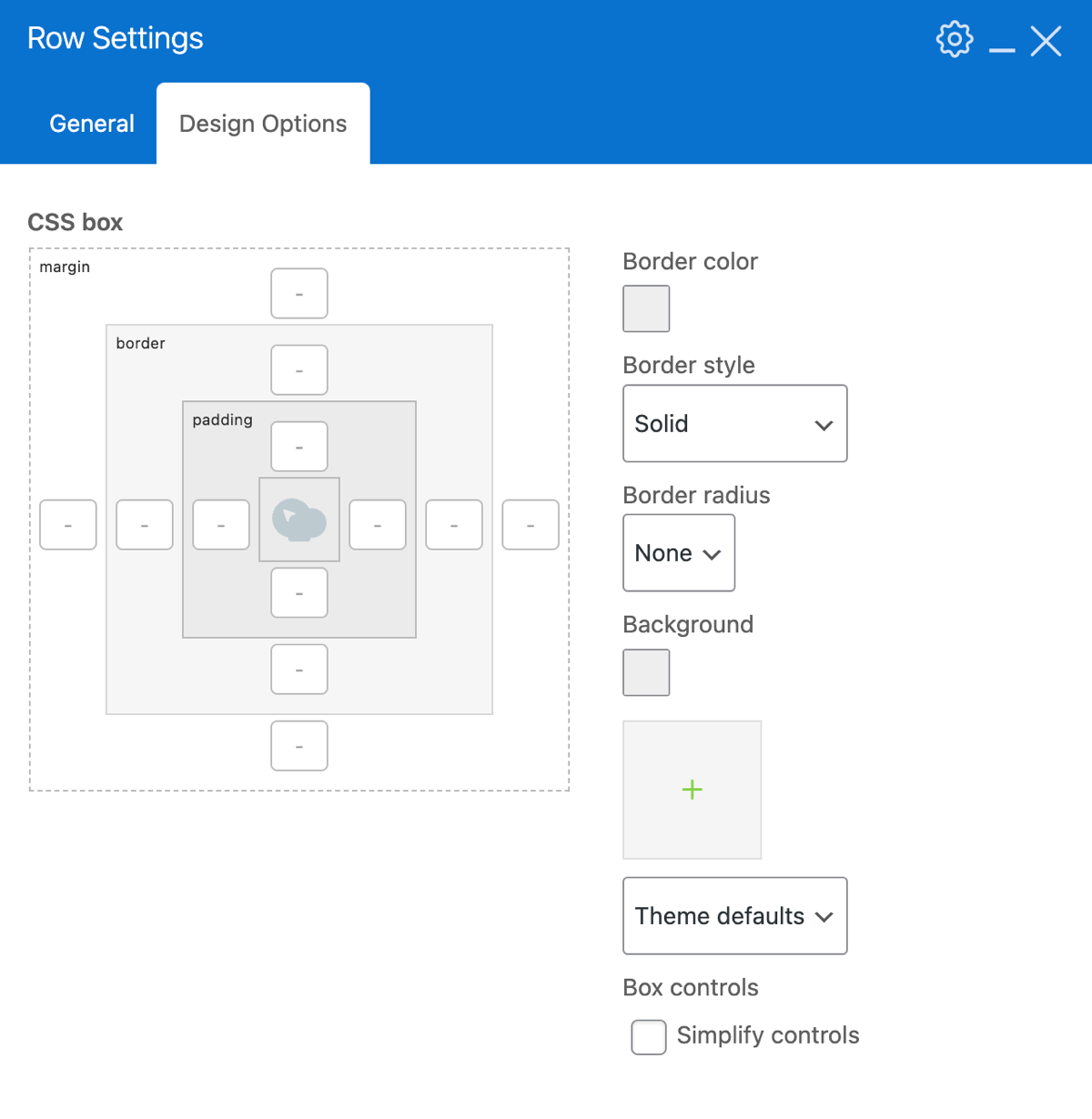This screenshot has height=1119, width=1092.
Task: Click the border left input field
Action: [x=145, y=525]
